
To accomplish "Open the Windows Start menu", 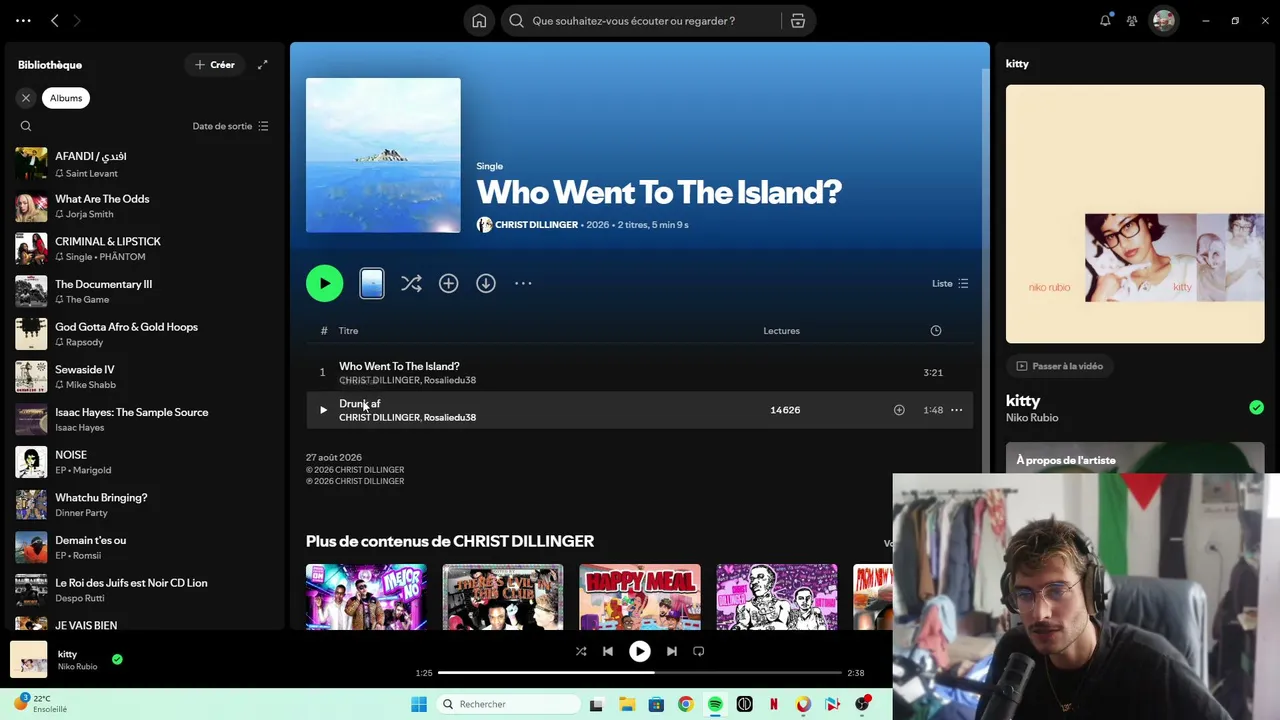I will click(x=418, y=704).
